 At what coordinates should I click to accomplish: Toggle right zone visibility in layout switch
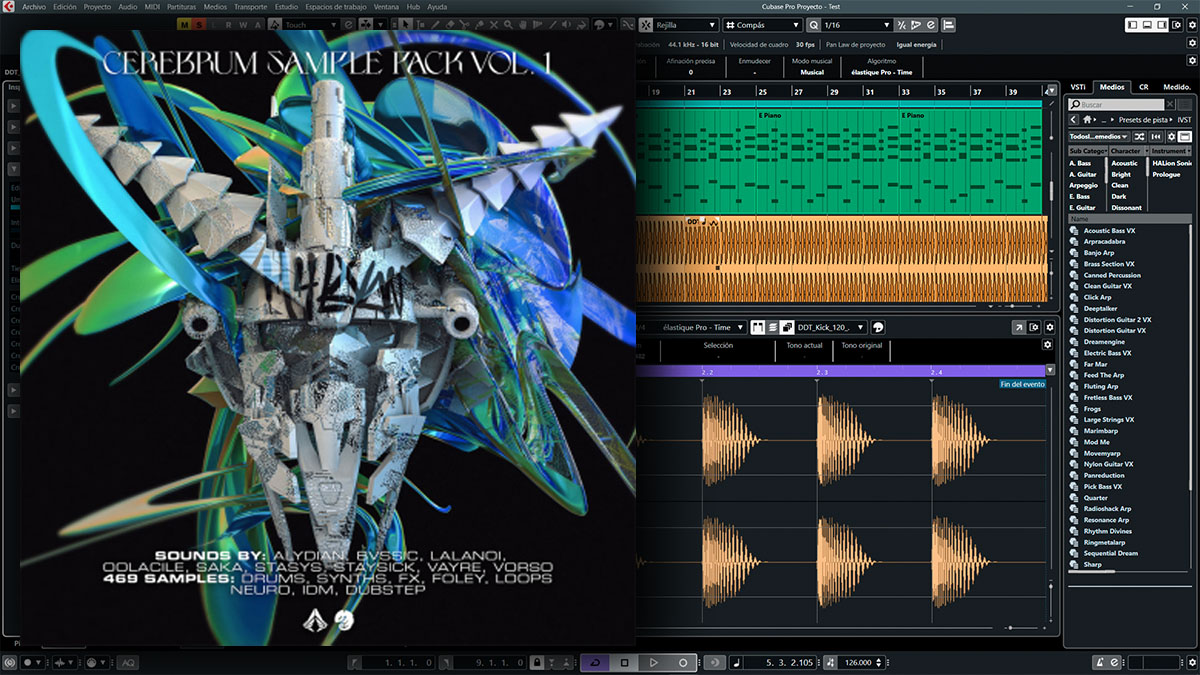tap(1162, 24)
